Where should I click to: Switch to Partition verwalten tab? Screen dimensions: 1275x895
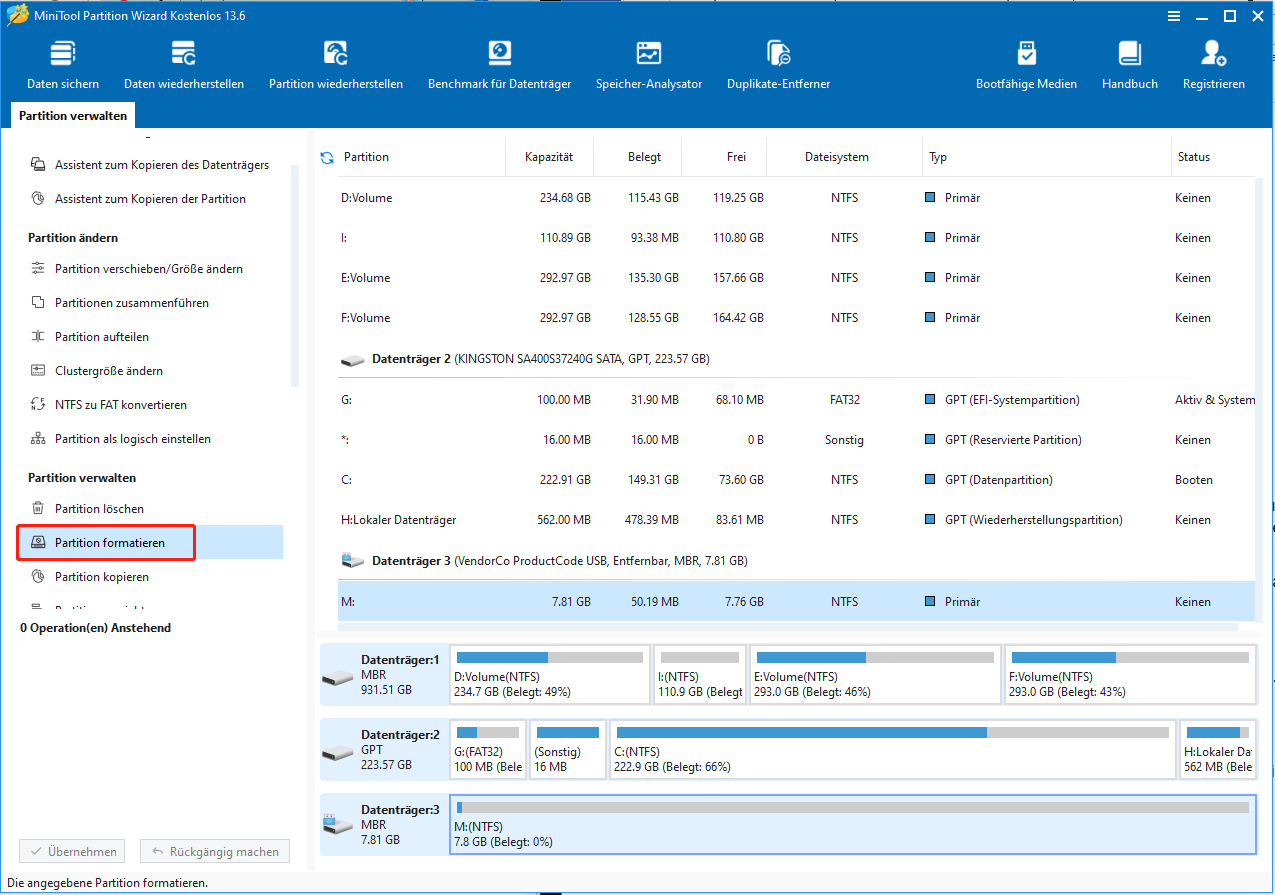(x=73, y=116)
